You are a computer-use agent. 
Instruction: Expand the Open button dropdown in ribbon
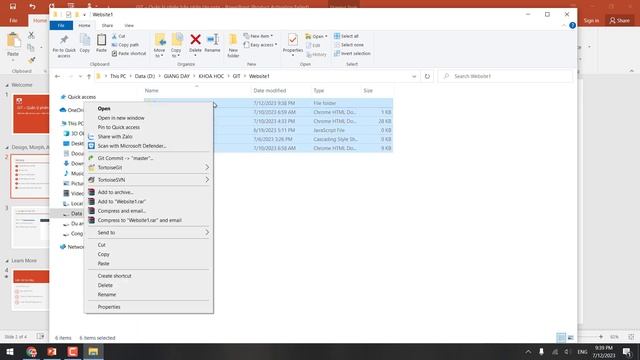click(326, 36)
